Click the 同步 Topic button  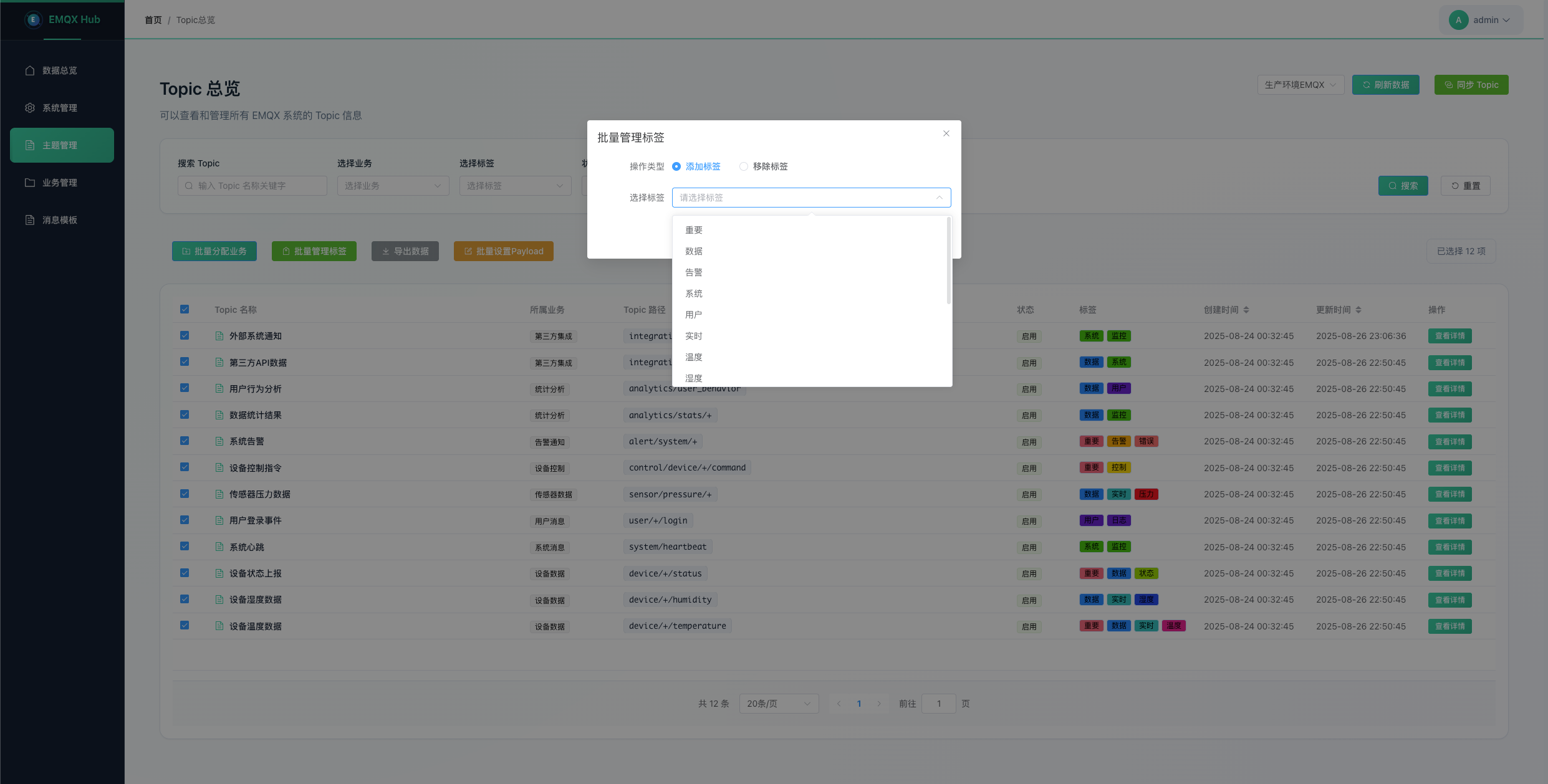1471,85
